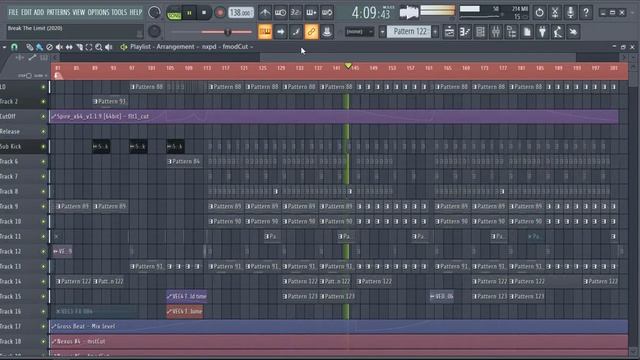Click the Pattern 122 name field
Viewport: 640px width, 360px height.
[x=409, y=32]
